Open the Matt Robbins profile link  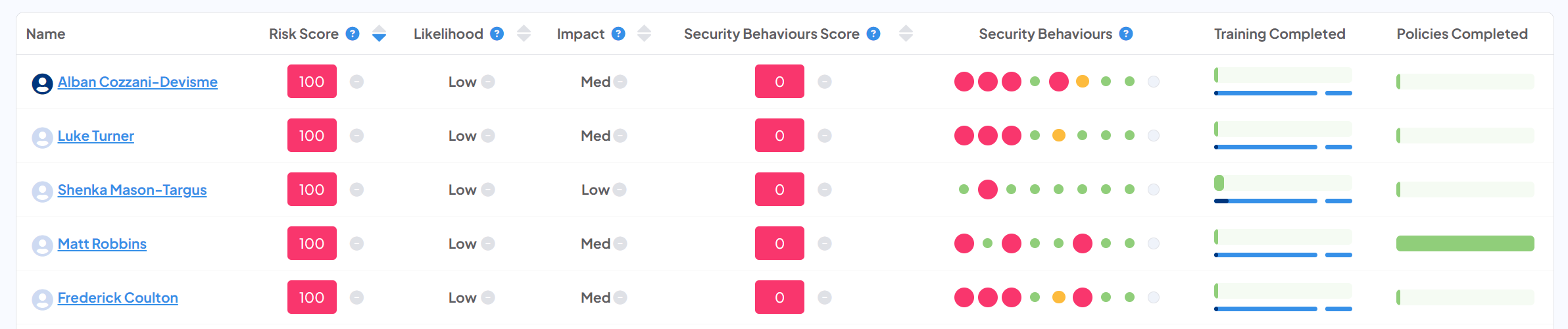tap(102, 243)
